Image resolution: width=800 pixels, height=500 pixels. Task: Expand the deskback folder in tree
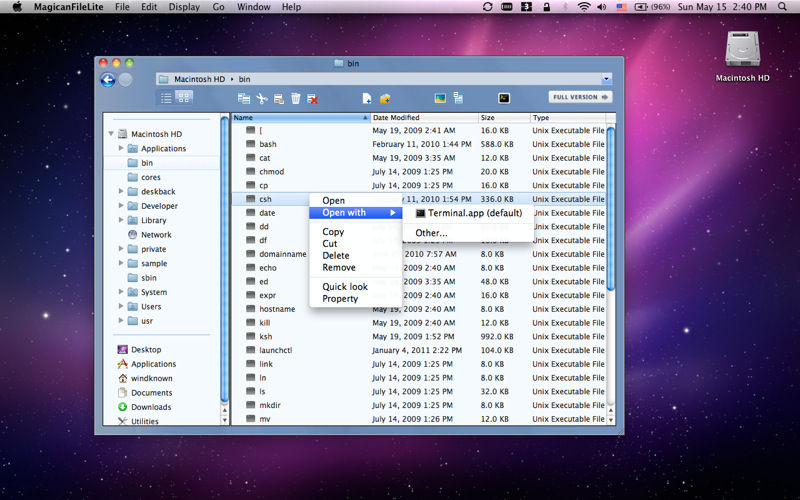click(121, 191)
